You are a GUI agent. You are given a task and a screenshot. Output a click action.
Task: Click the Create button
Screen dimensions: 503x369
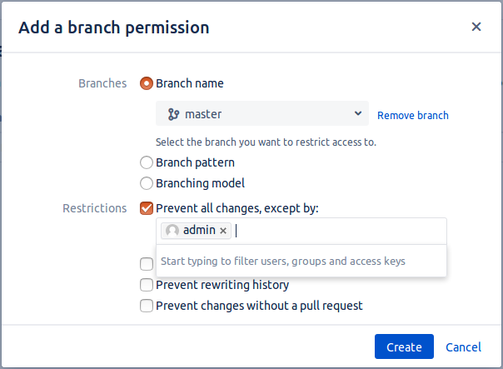404,347
